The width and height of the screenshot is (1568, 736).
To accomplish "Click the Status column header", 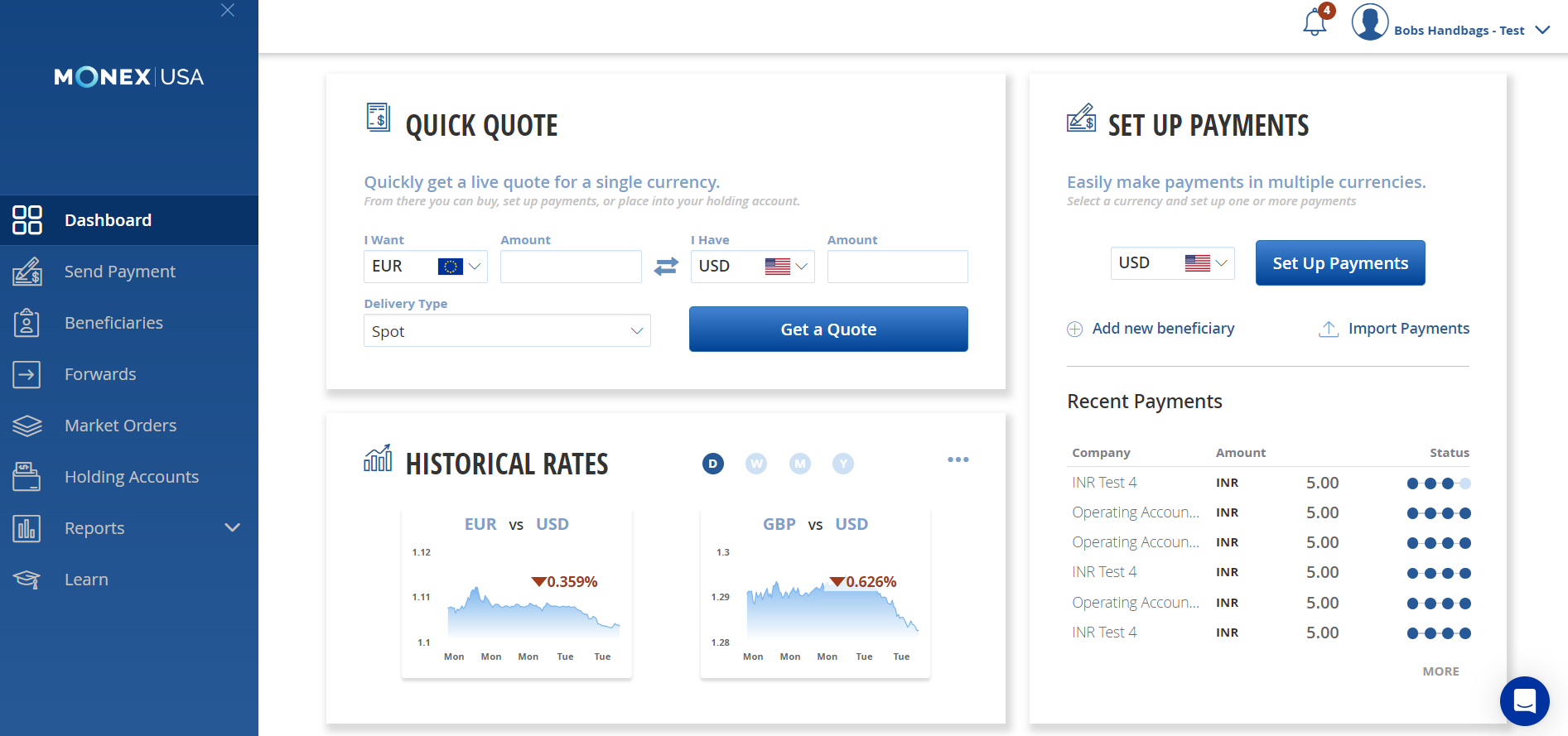I will (1450, 453).
